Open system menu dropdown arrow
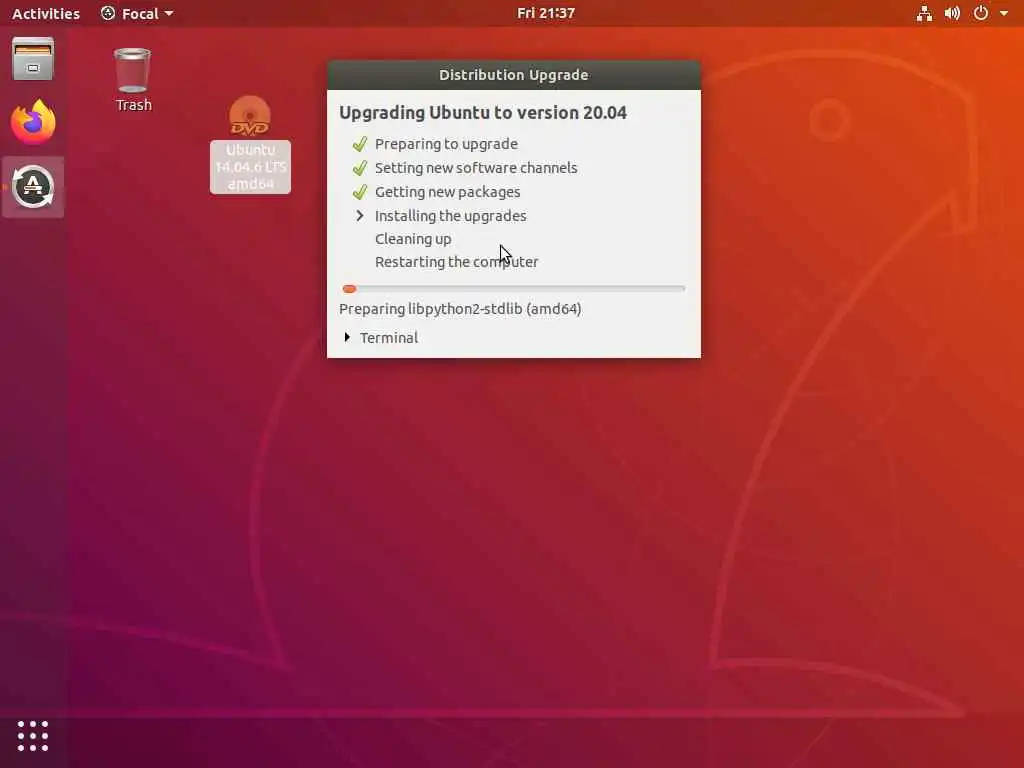 [1004, 13]
